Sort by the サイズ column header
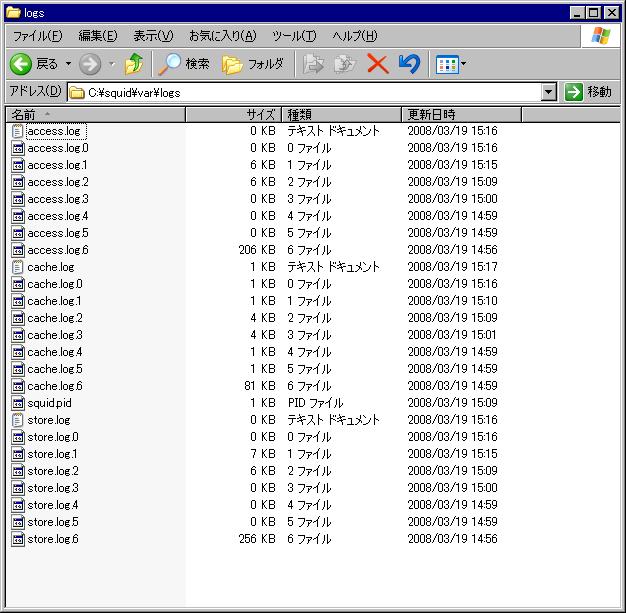This screenshot has width=626, height=613. (x=234, y=115)
